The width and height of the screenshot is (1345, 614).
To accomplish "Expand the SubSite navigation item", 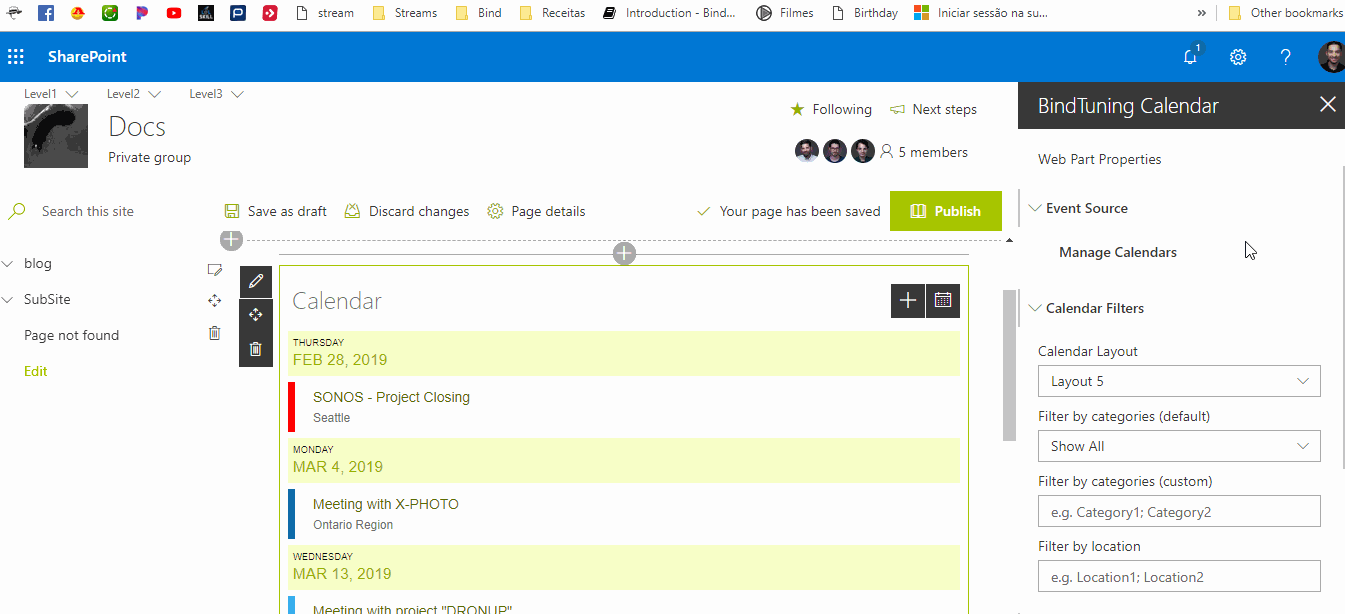I will 8,300.
